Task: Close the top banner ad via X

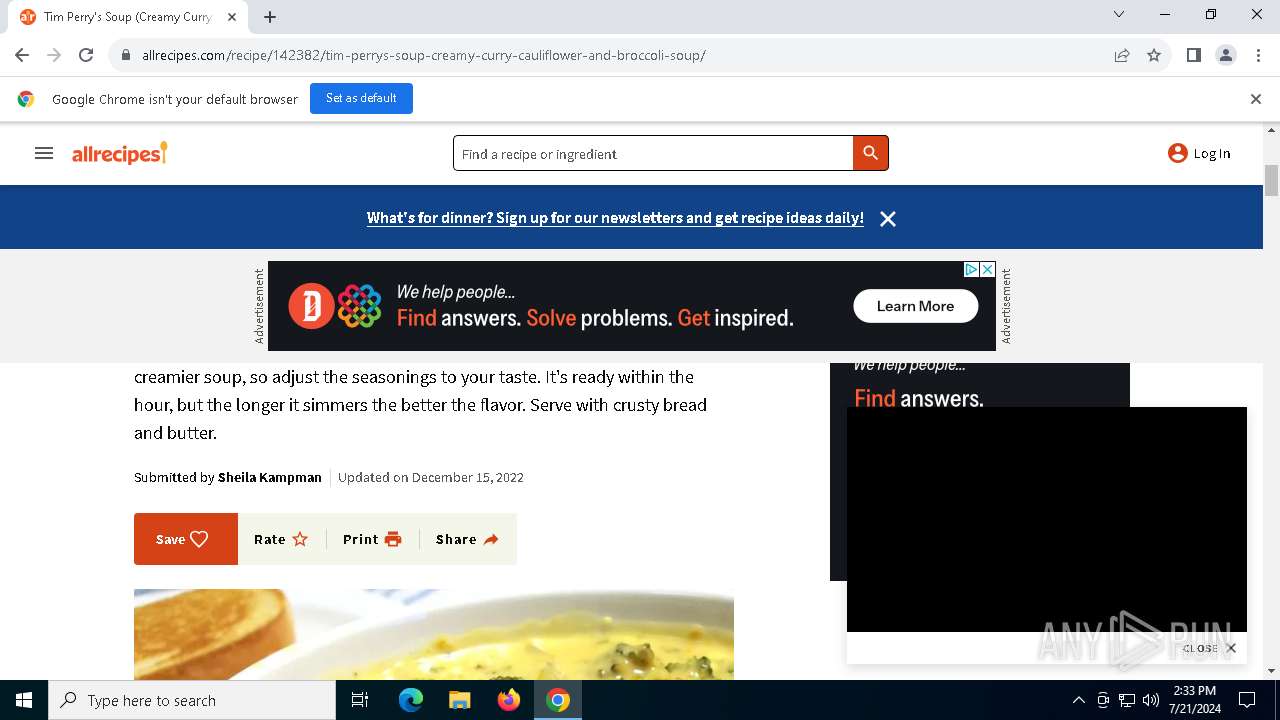Action: click(x=987, y=269)
